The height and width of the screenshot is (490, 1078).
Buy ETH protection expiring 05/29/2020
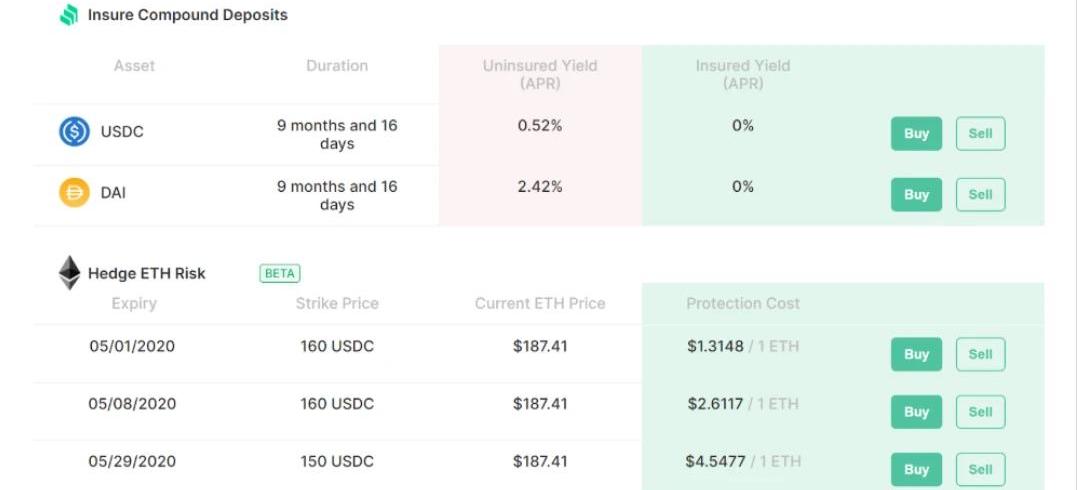coord(916,469)
